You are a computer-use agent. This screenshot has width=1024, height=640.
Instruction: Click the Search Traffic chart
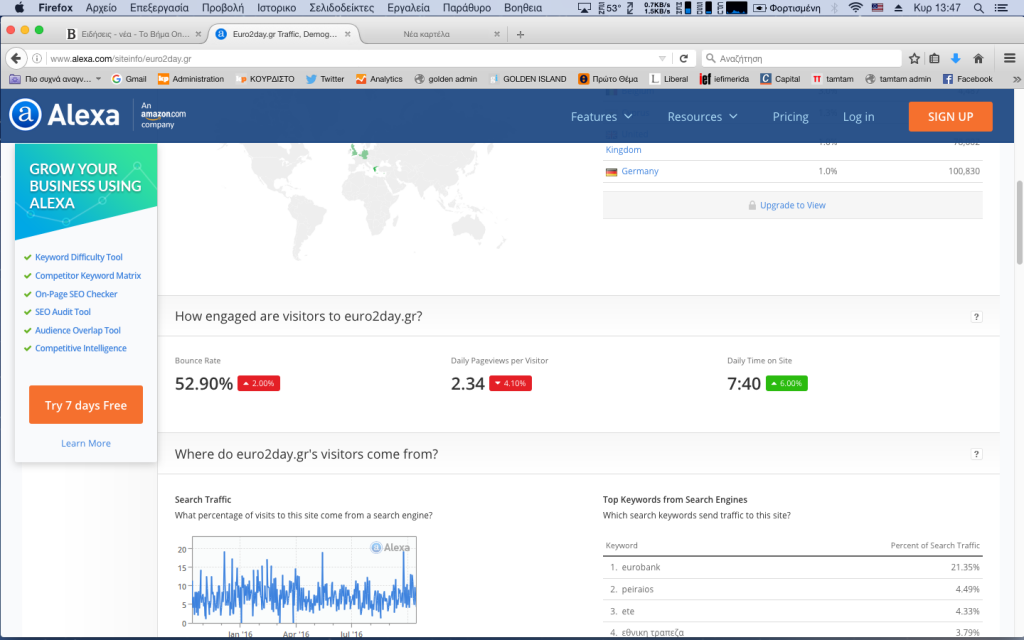pos(304,580)
